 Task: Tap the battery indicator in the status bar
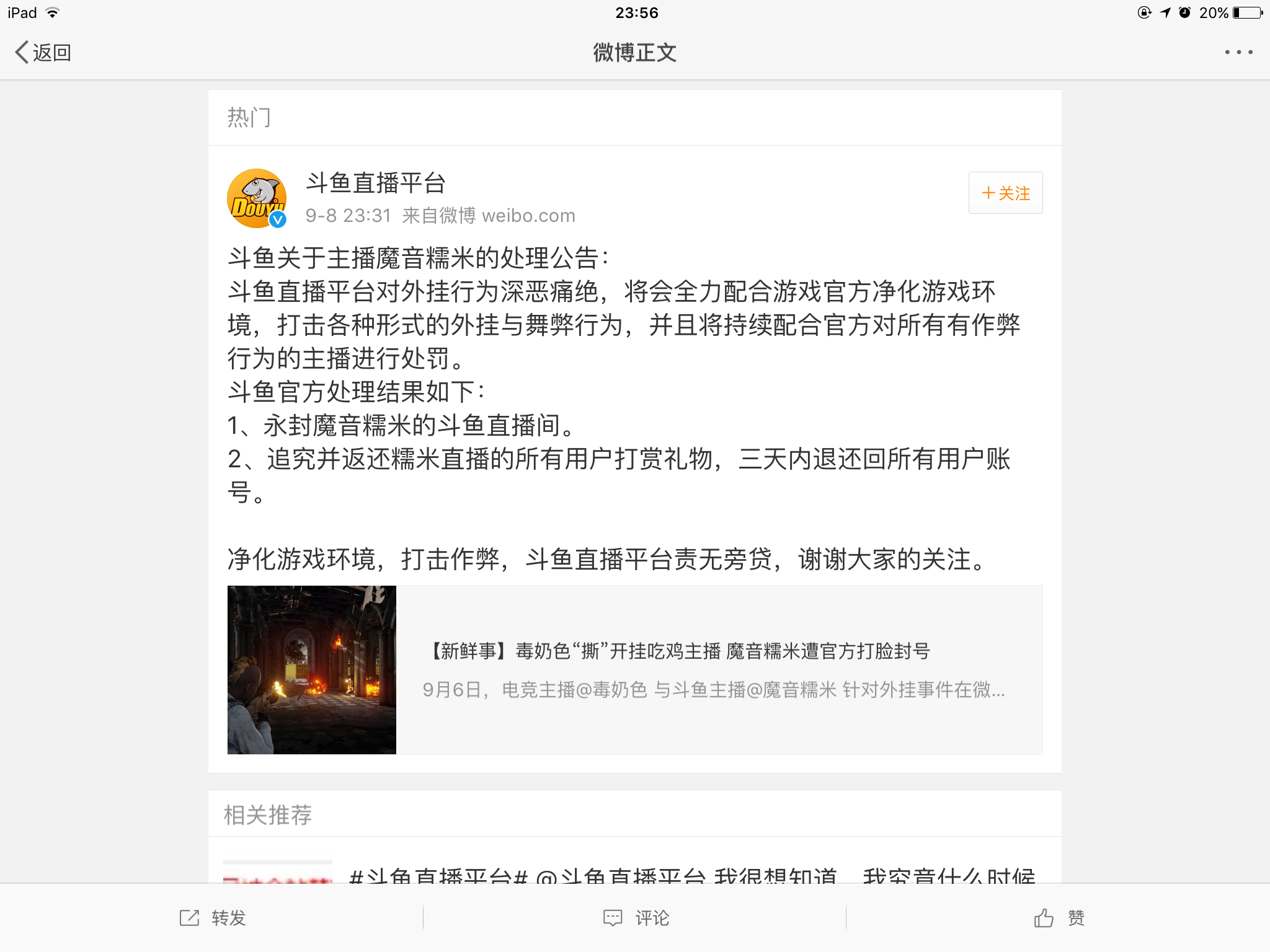click(1247, 12)
